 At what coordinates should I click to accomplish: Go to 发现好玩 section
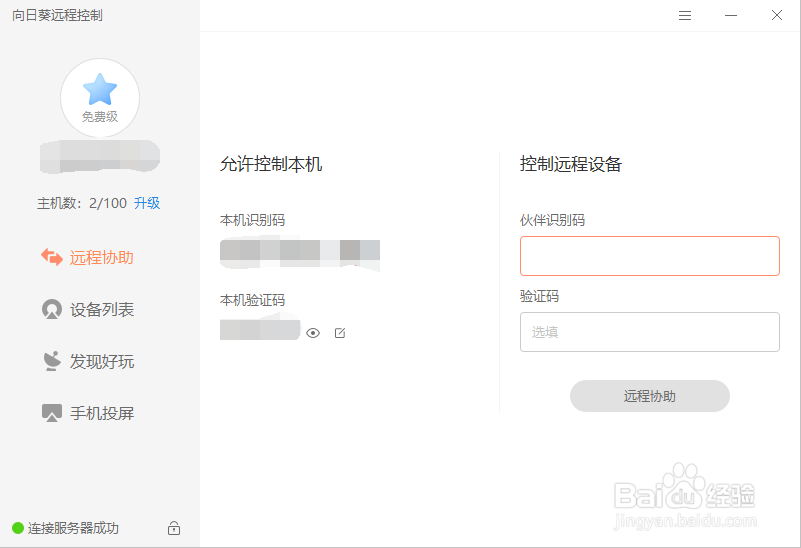pos(87,361)
